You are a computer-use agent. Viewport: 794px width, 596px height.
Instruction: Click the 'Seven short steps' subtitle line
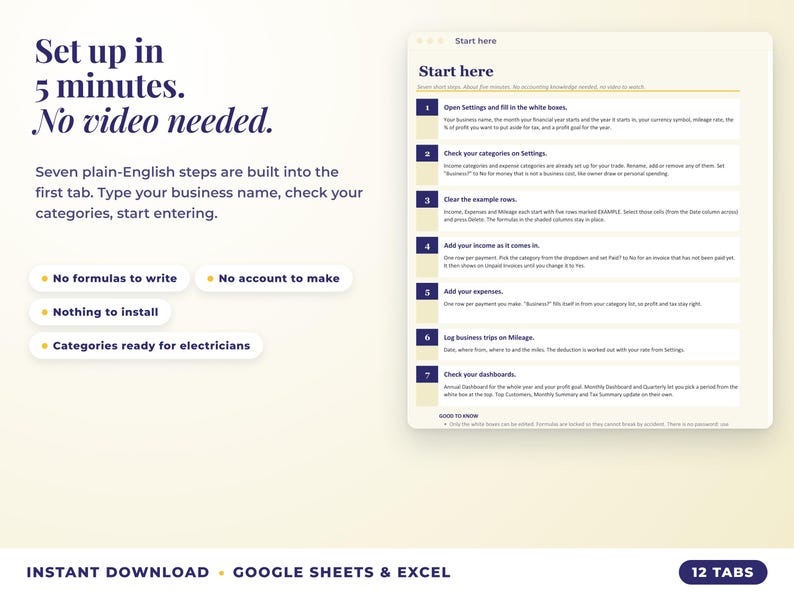coord(531,87)
